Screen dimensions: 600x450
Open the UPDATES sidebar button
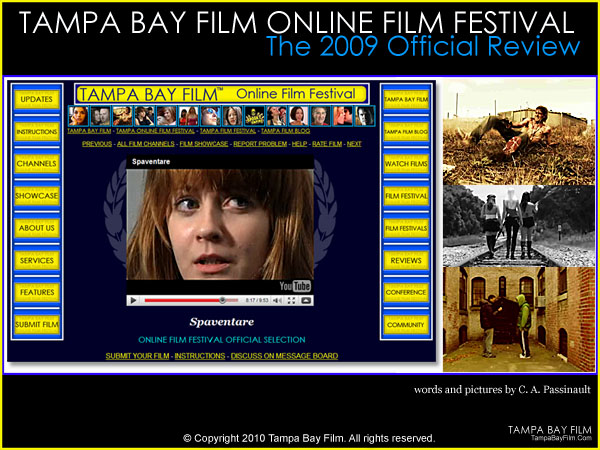[37, 99]
